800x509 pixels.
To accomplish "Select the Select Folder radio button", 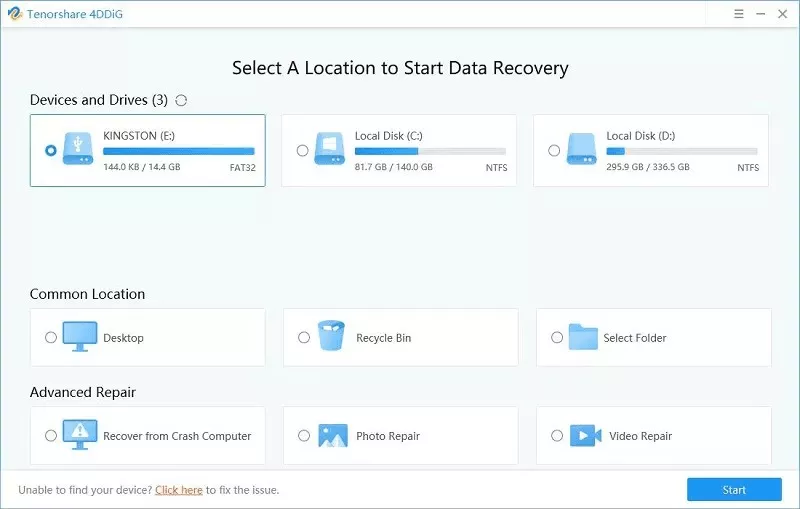I will click(x=557, y=337).
